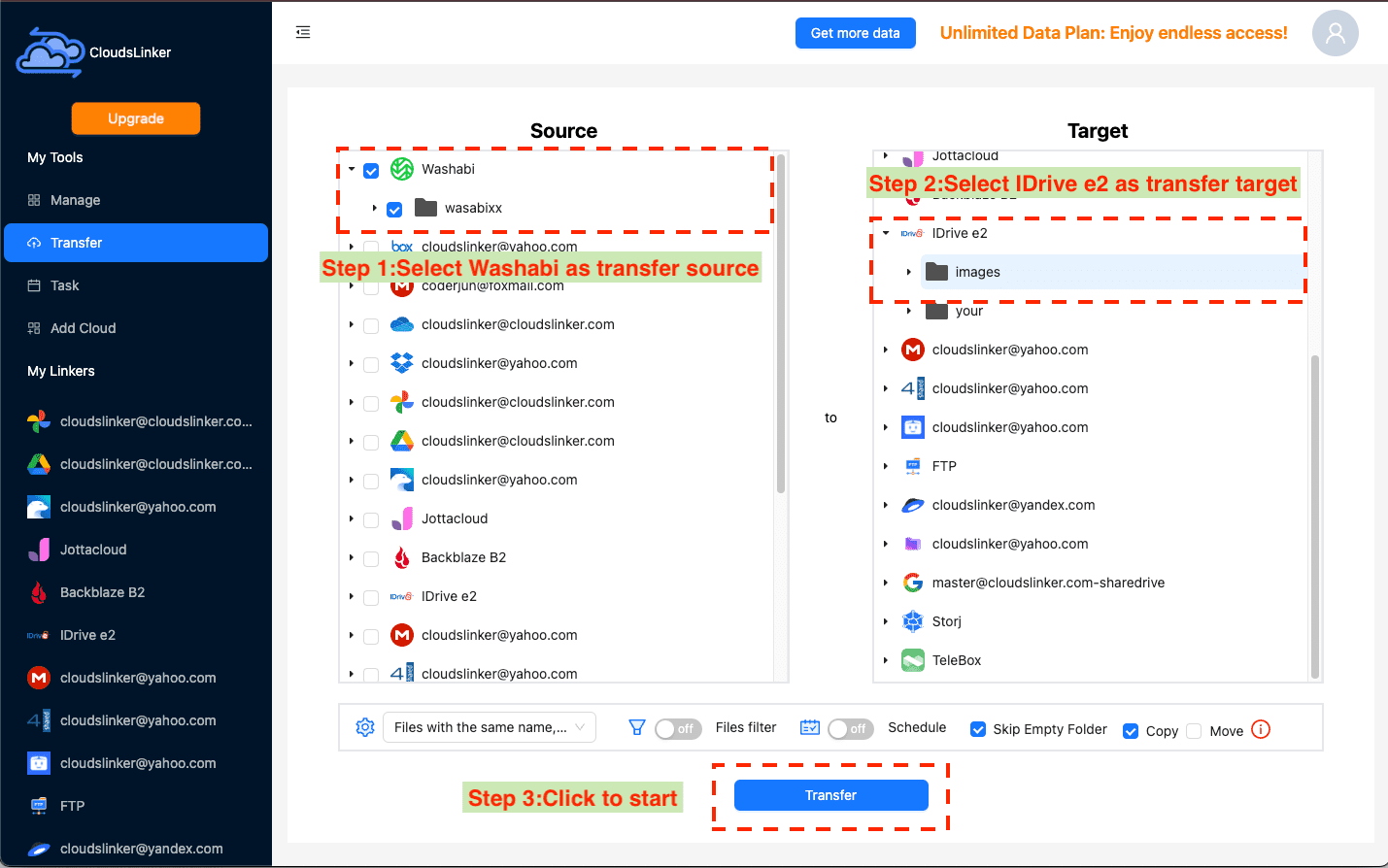Screen dimensions: 1388x868
Task: Click the MEGA icon in sidebar linkers
Action: click(39, 678)
